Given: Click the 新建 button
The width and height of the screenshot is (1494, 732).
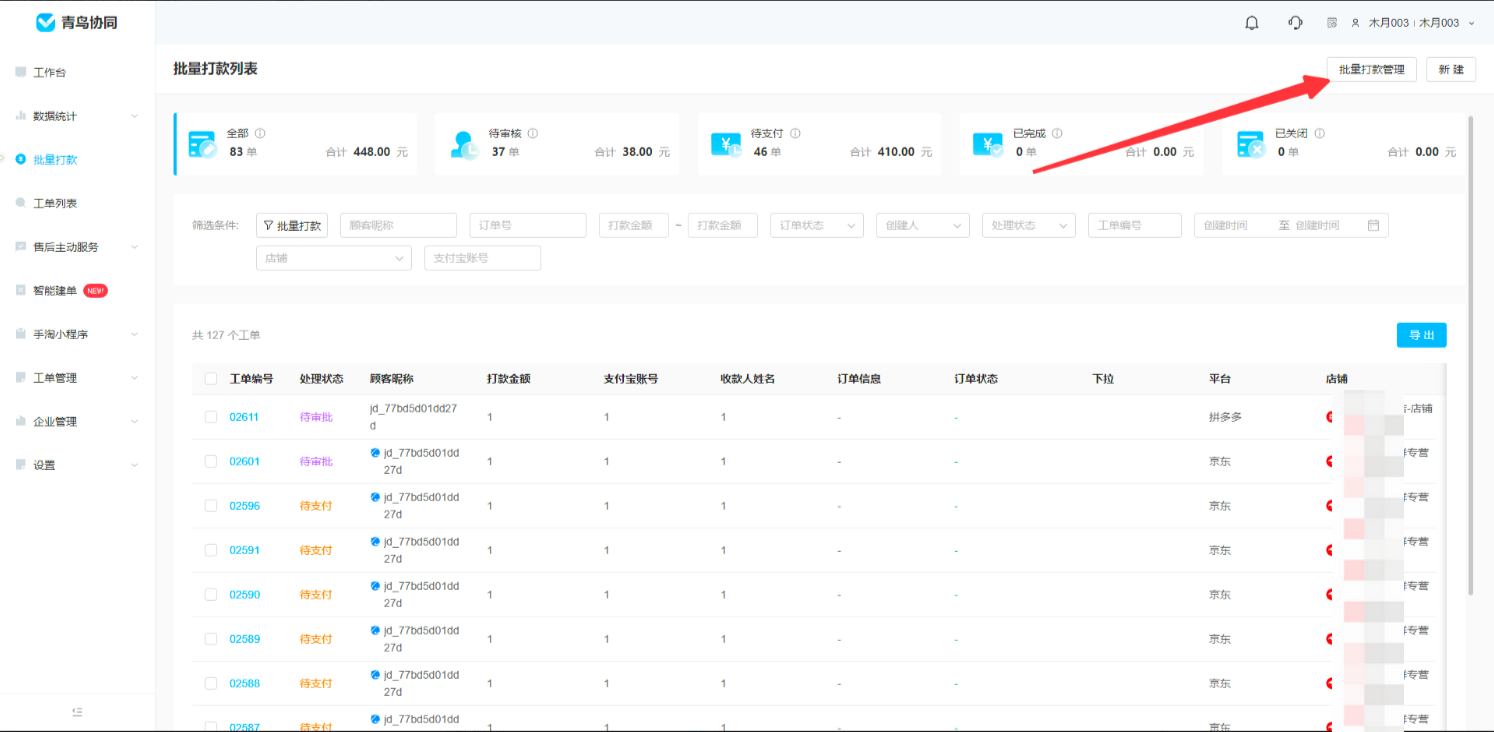Looking at the screenshot, I should [x=1451, y=69].
